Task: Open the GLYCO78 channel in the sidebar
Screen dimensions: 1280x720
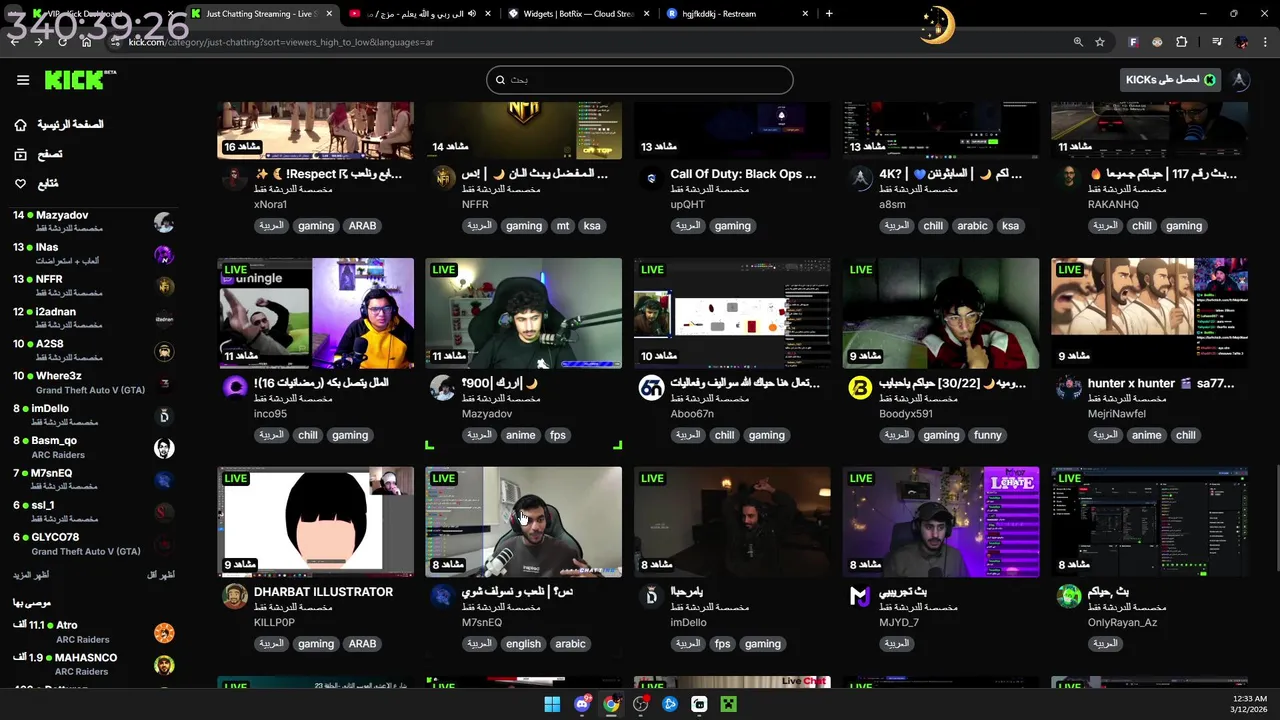Action: pos(92,544)
